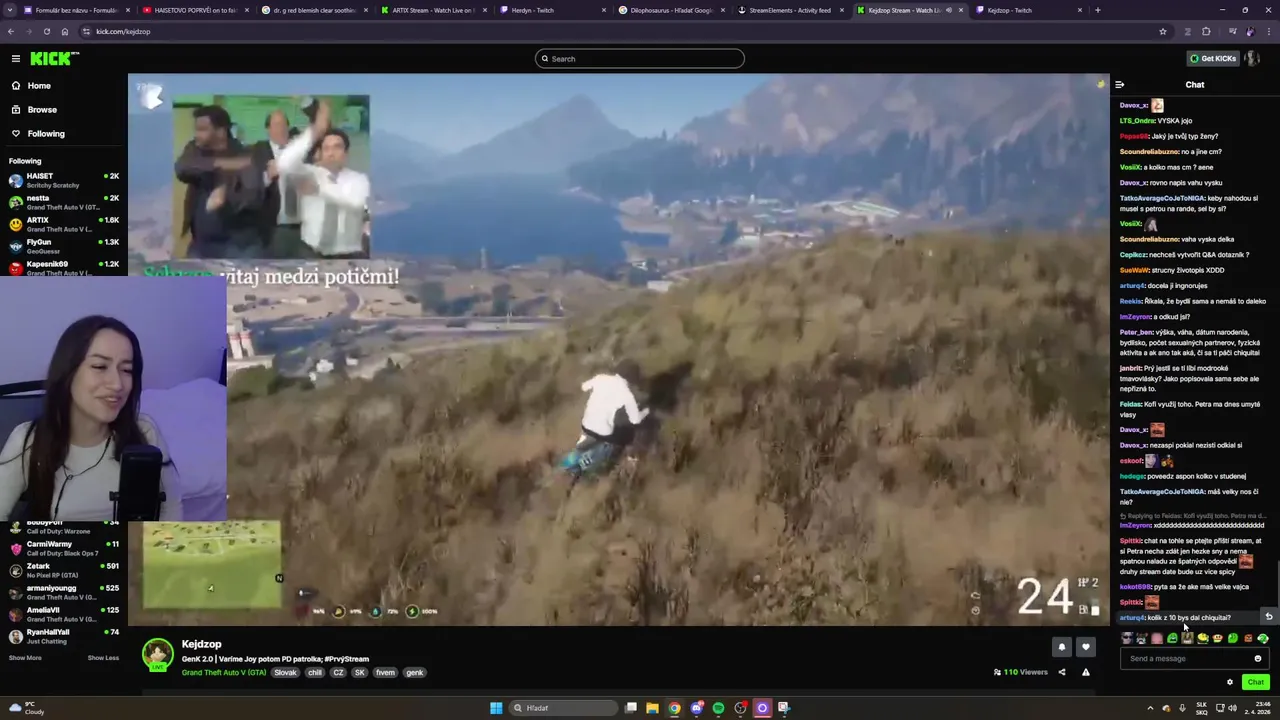Image resolution: width=1280 pixels, height=720 pixels.
Task: Open Browse in the sidebar
Action: point(42,110)
